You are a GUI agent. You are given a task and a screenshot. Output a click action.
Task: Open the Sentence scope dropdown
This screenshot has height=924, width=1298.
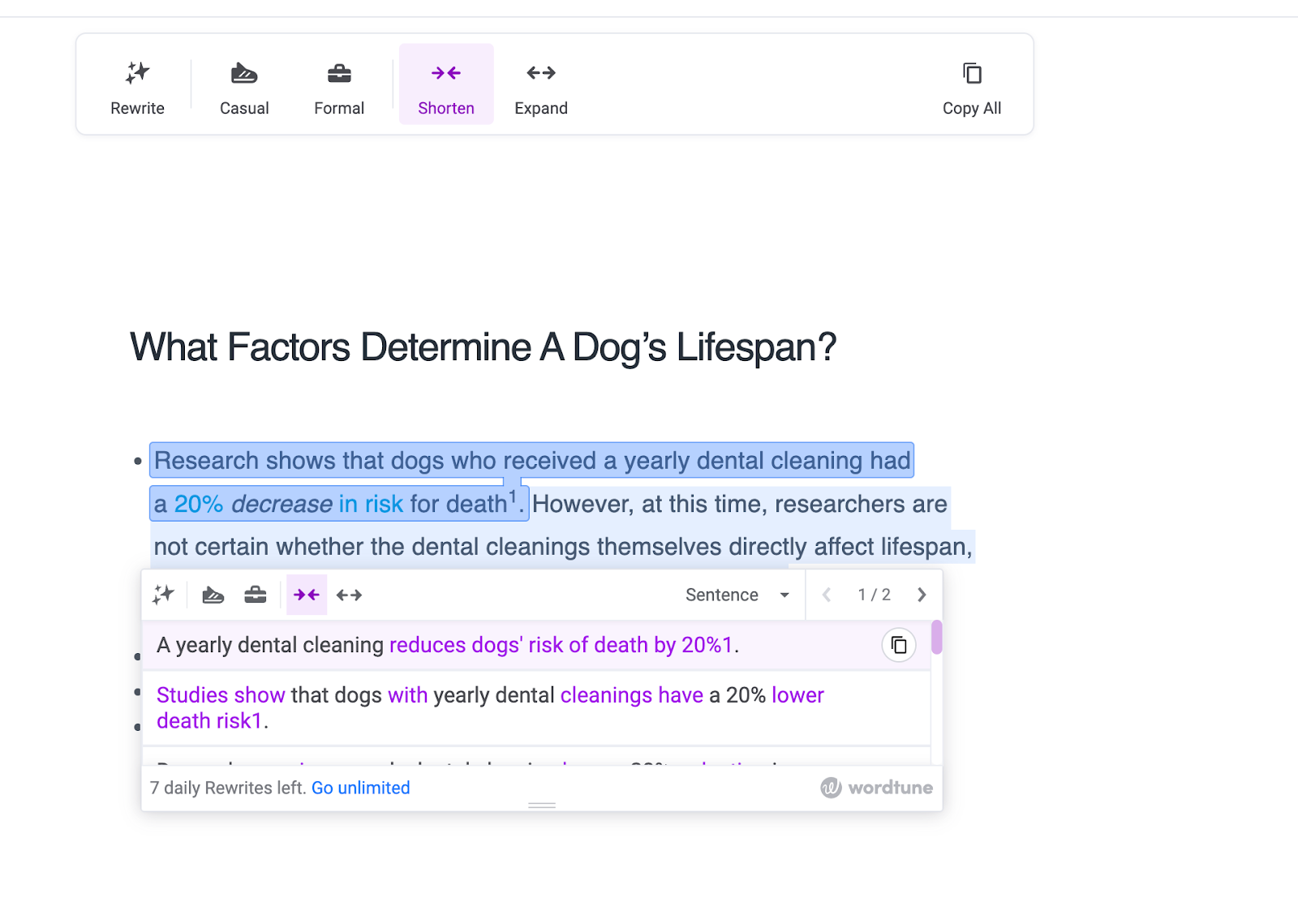pos(737,595)
